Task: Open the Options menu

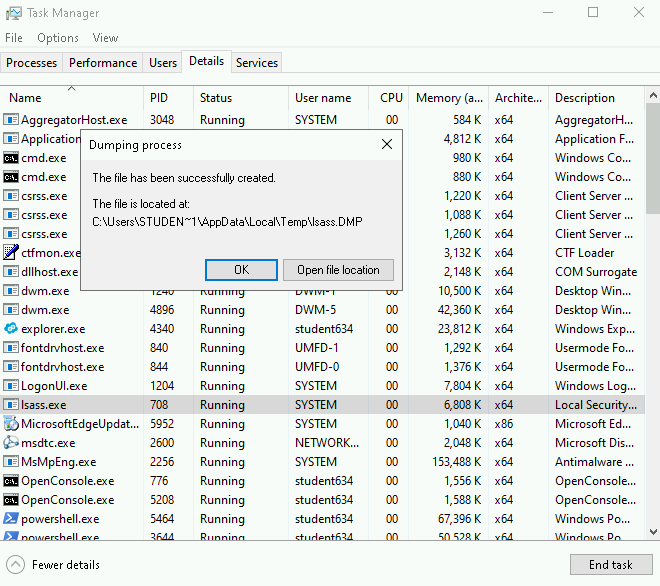Action: pos(58,38)
